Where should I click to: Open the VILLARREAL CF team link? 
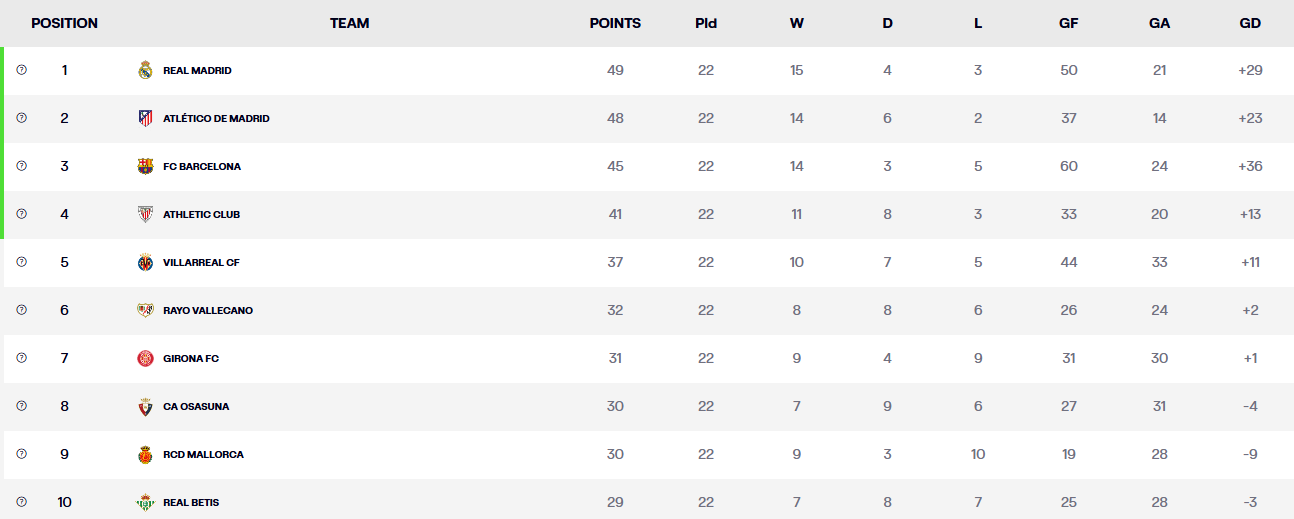201,263
